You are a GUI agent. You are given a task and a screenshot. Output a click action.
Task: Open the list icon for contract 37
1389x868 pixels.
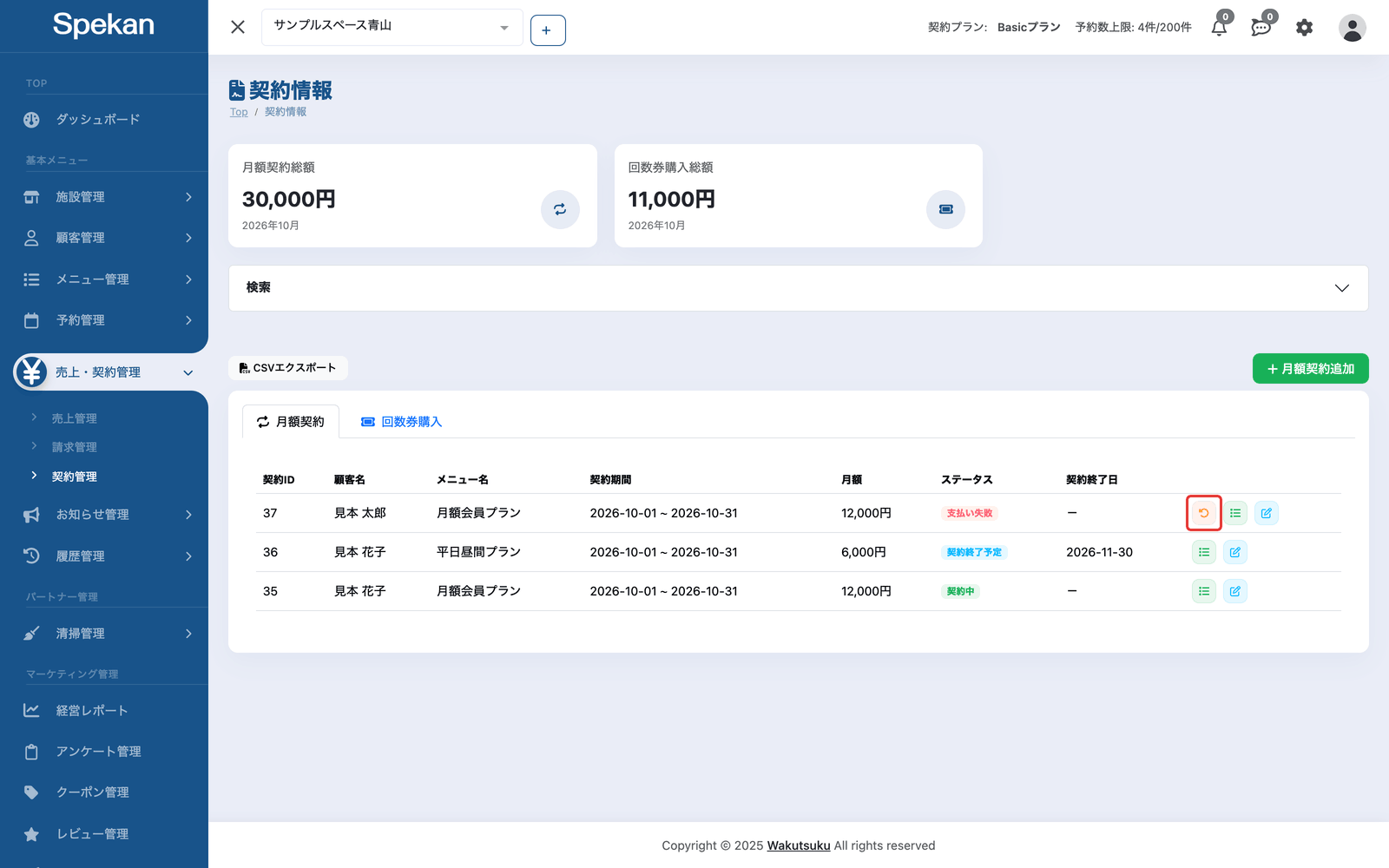coord(1235,513)
